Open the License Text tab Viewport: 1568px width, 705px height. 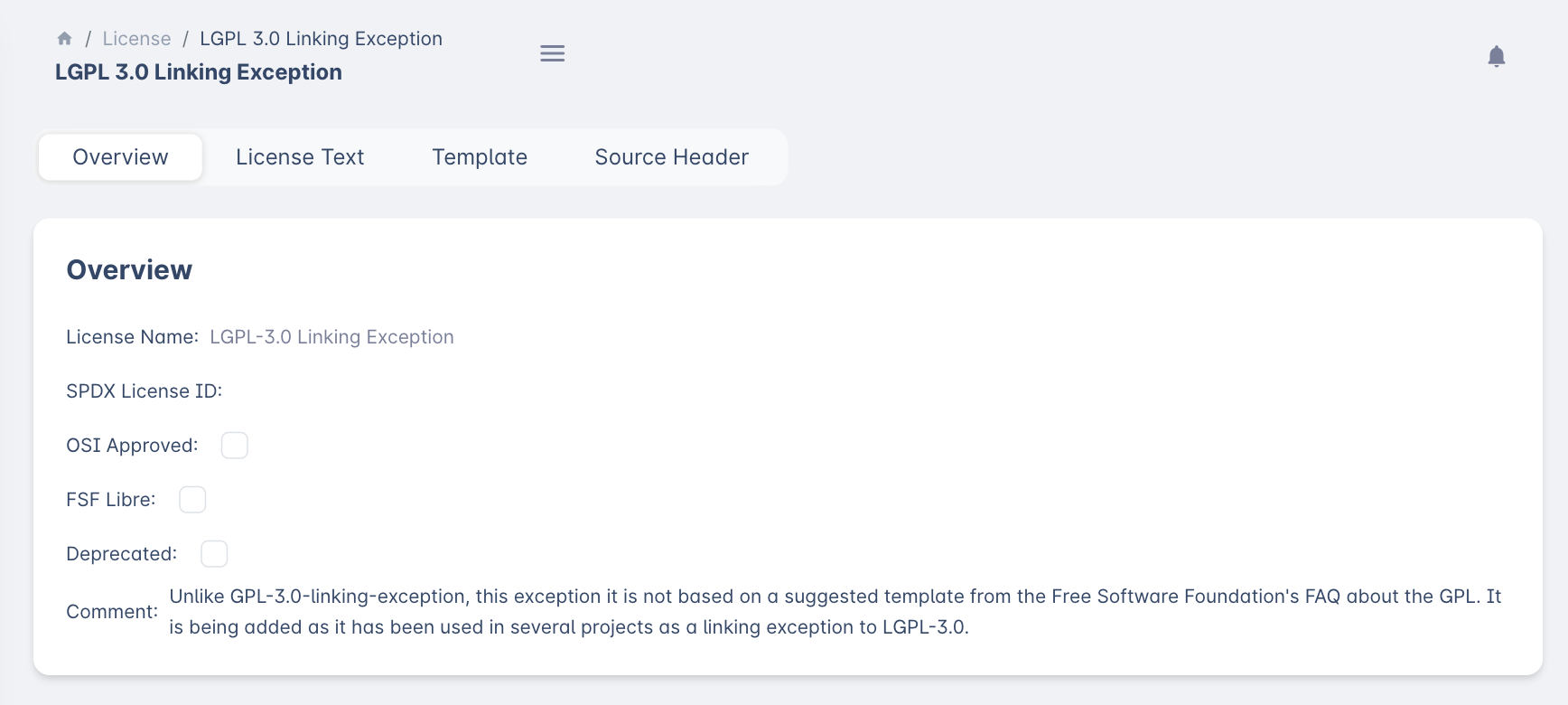300,157
